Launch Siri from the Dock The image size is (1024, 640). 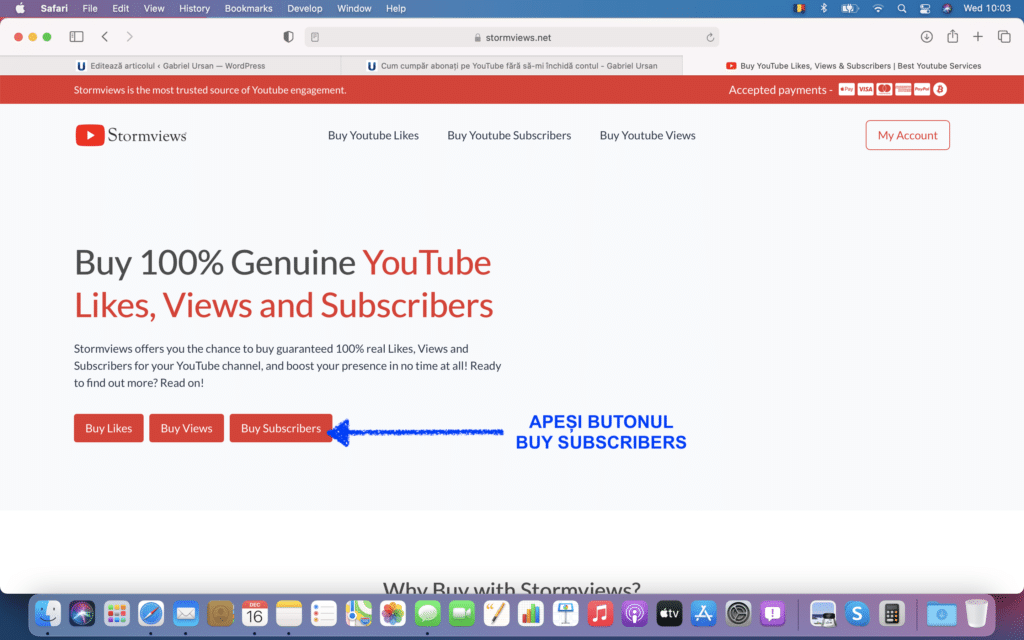pyautogui.click(x=82, y=613)
